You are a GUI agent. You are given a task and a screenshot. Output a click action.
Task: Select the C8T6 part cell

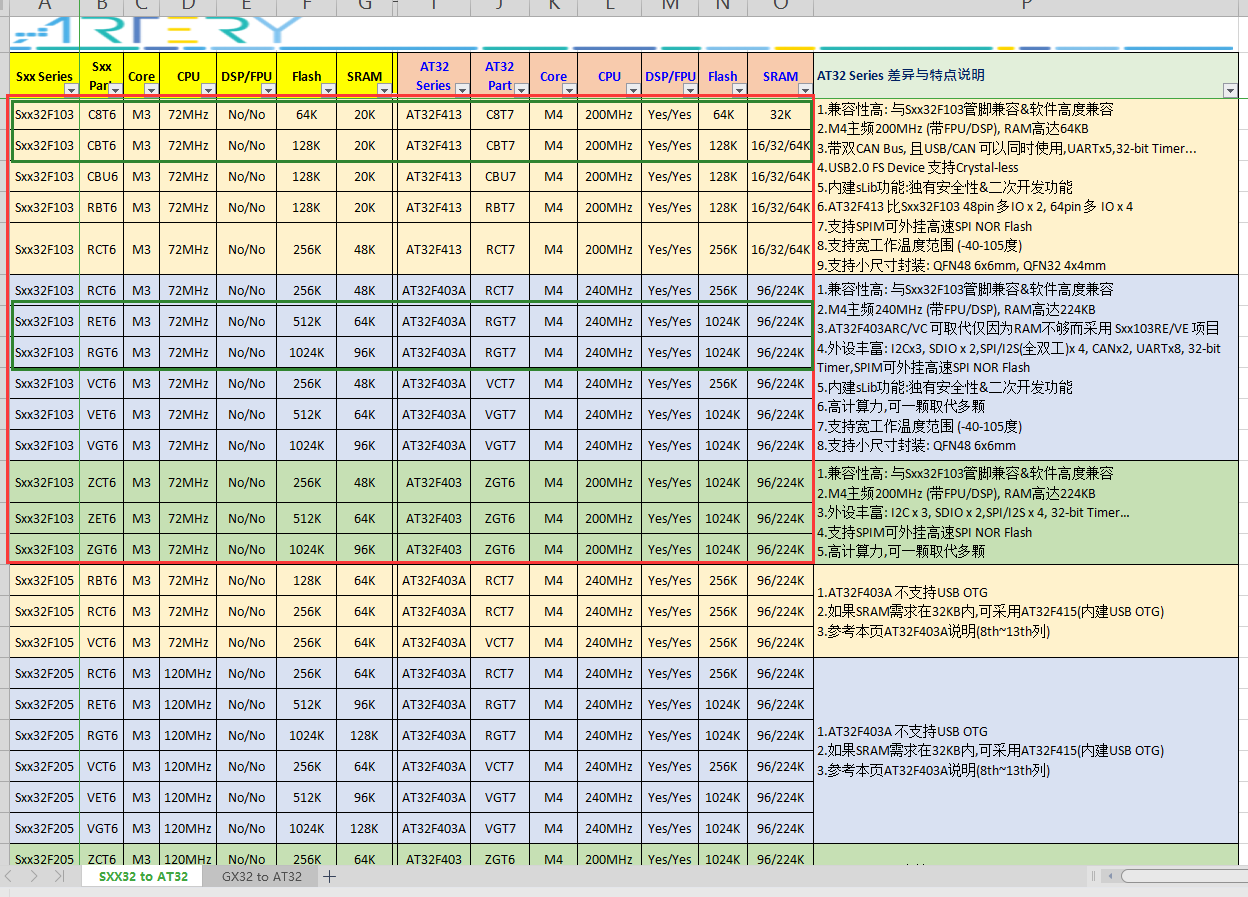click(x=102, y=114)
